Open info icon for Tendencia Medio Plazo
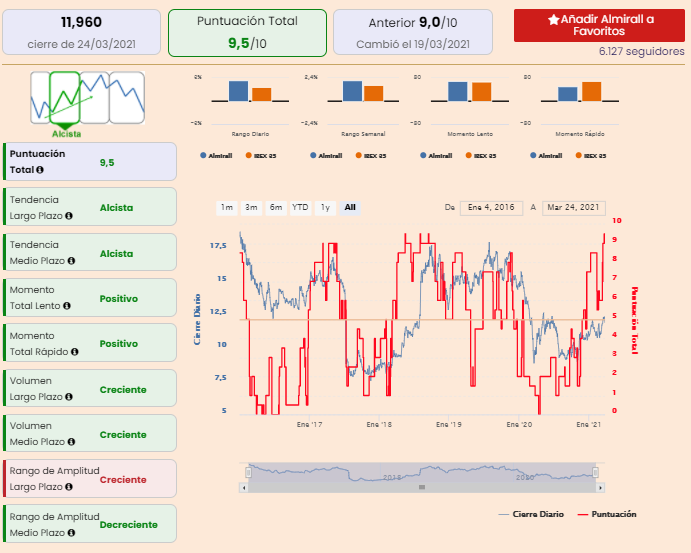The width and height of the screenshot is (691, 553). click(71, 261)
